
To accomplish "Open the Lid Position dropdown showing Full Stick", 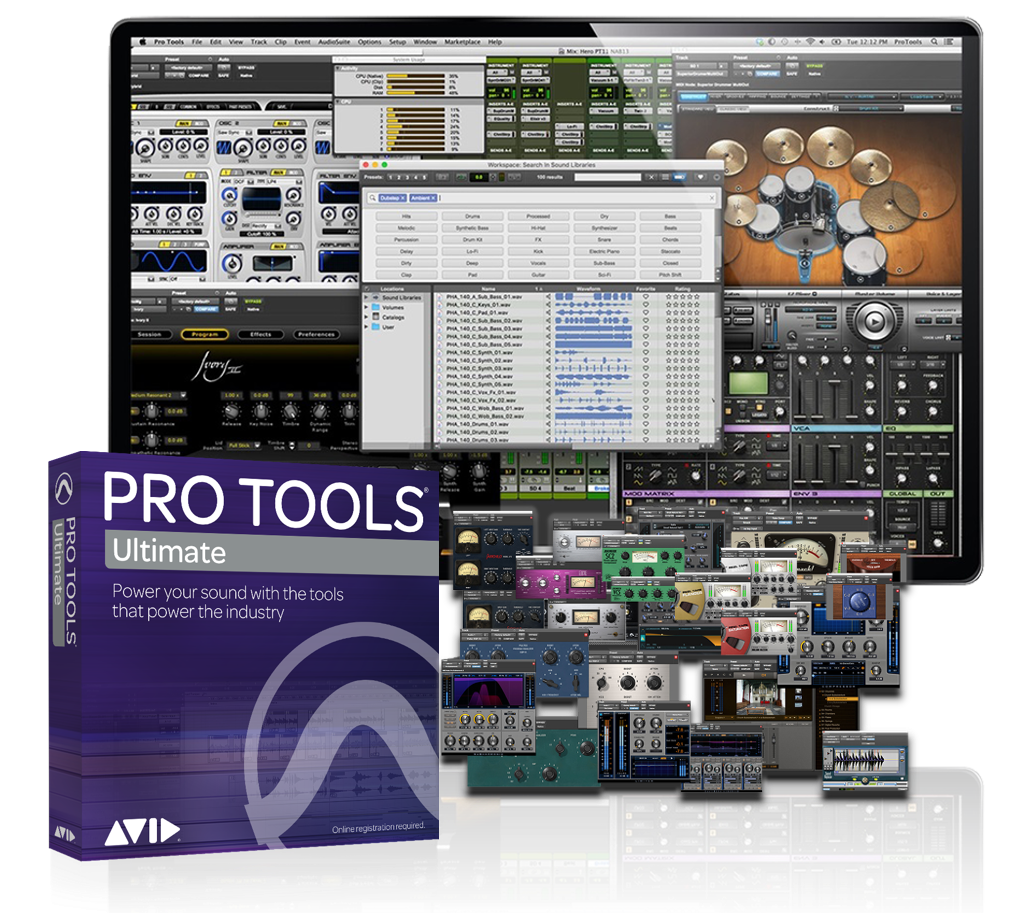I will tap(243, 445).
